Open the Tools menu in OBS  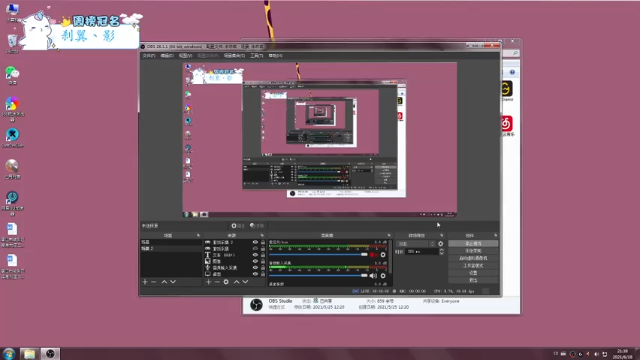click(256, 56)
